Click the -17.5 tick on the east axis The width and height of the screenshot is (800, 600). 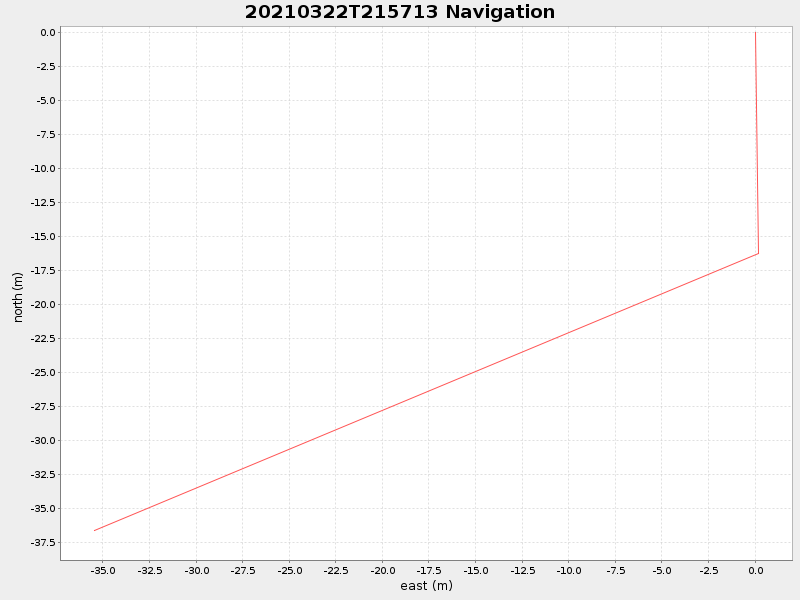[429, 570]
